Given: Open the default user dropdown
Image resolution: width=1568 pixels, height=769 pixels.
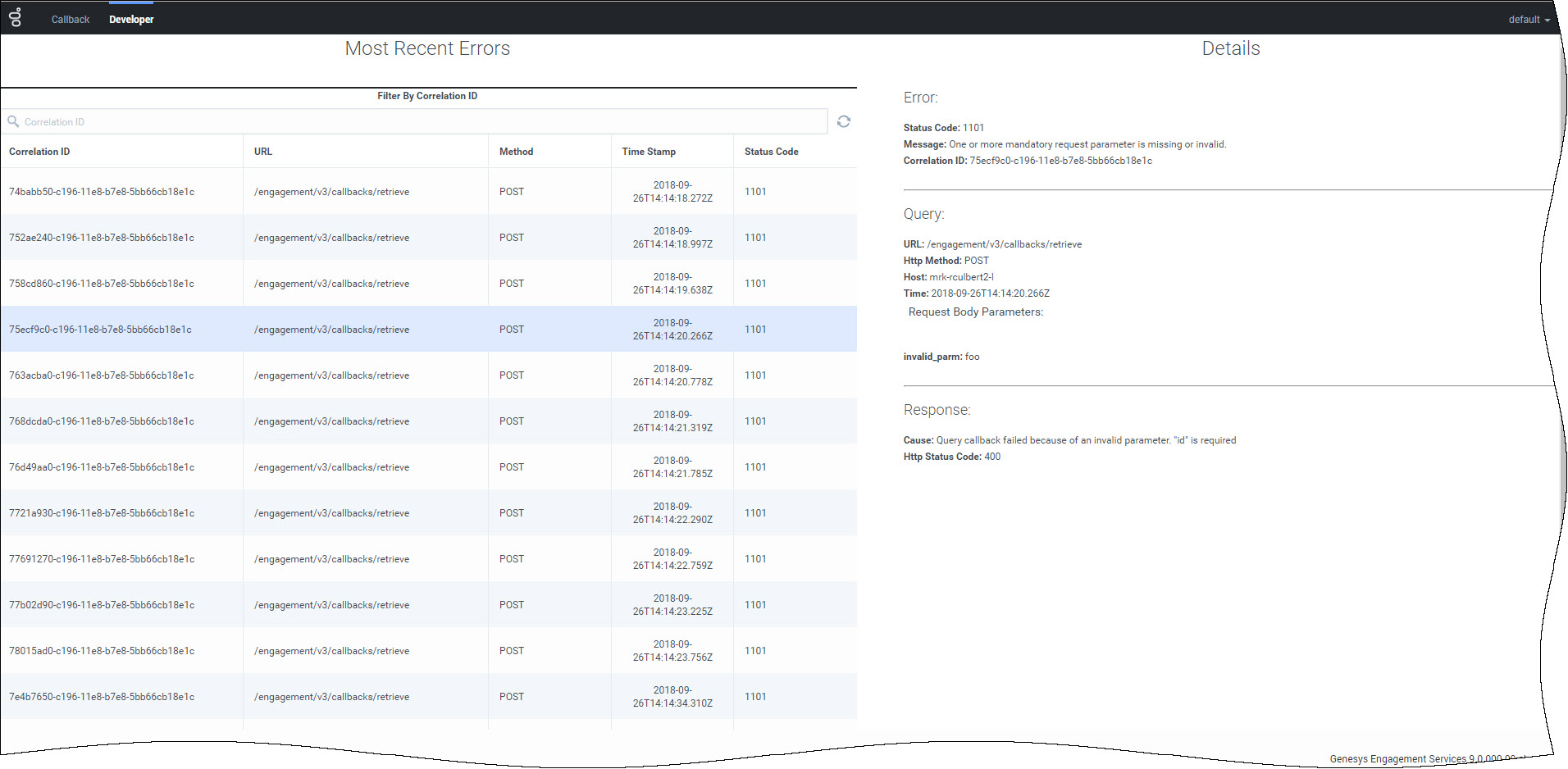Looking at the screenshot, I should coord(1529,20).
